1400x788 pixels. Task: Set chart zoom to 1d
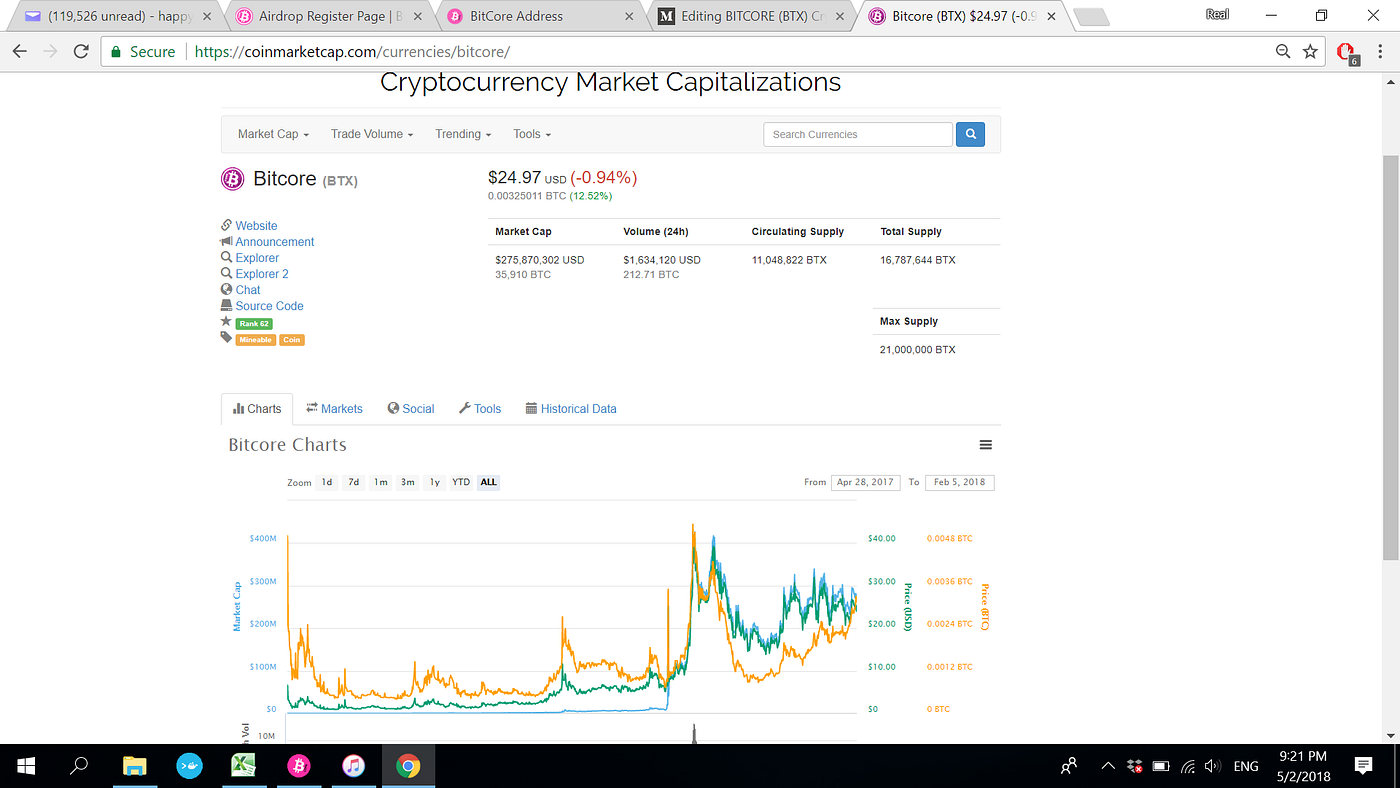[327, 482]
